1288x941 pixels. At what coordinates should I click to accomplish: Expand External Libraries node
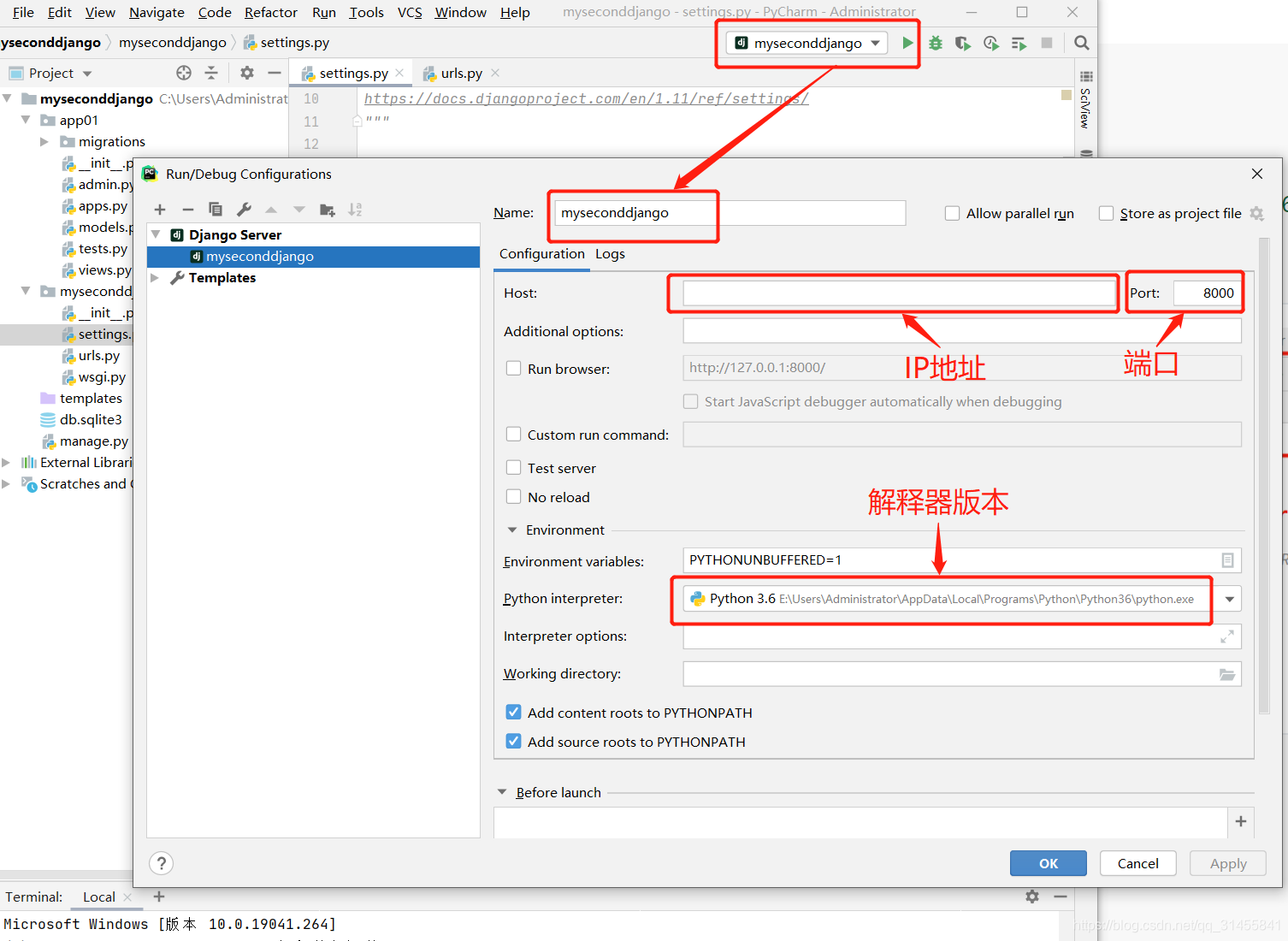click(6, 462)
